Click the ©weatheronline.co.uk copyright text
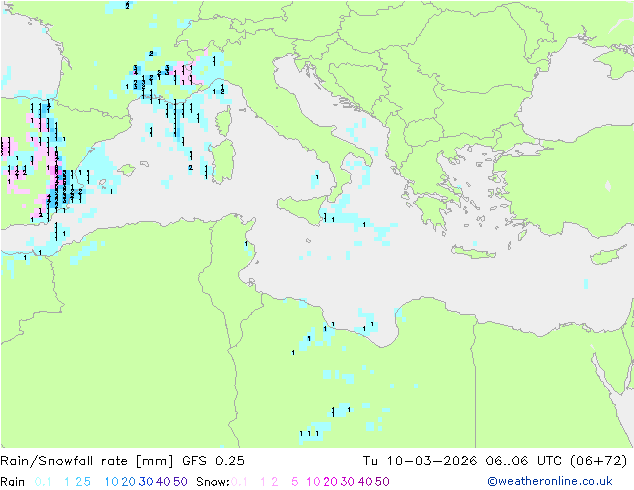This screenshot has height=490, width=634. coord(550,481)
